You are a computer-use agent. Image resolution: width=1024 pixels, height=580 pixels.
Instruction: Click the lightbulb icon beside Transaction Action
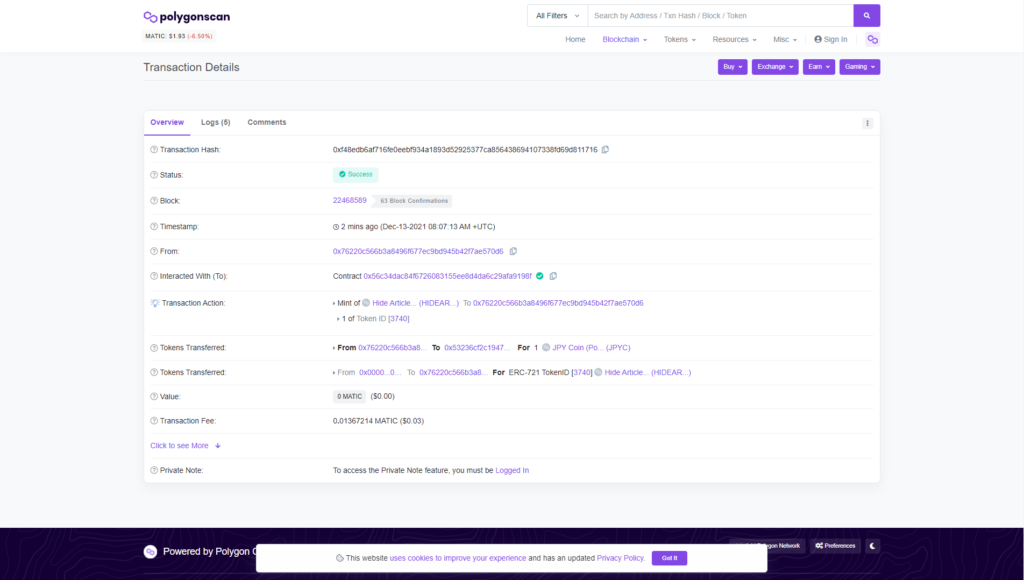click(155, 303)
